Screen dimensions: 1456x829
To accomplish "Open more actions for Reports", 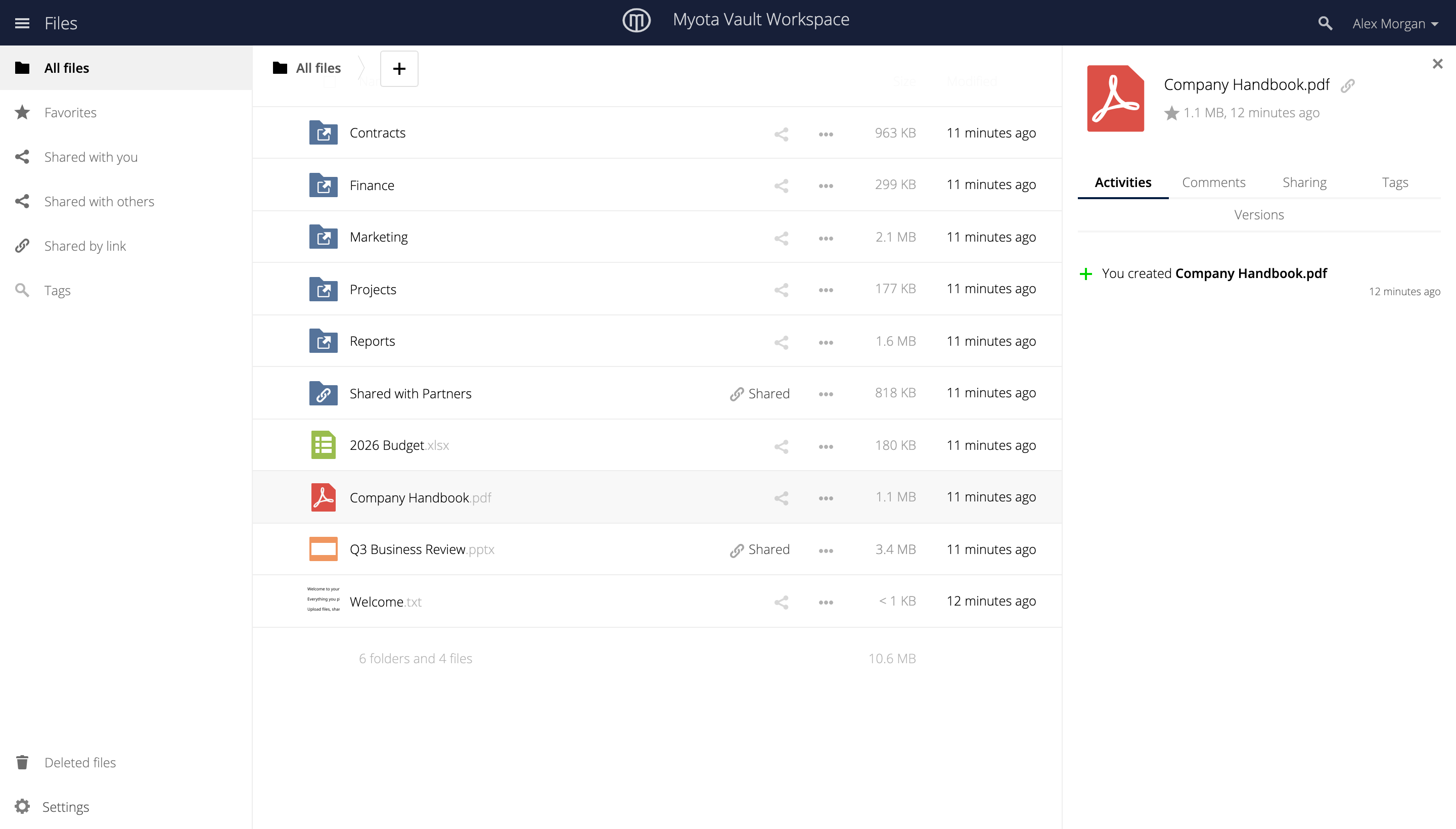I will pos(826,343).
